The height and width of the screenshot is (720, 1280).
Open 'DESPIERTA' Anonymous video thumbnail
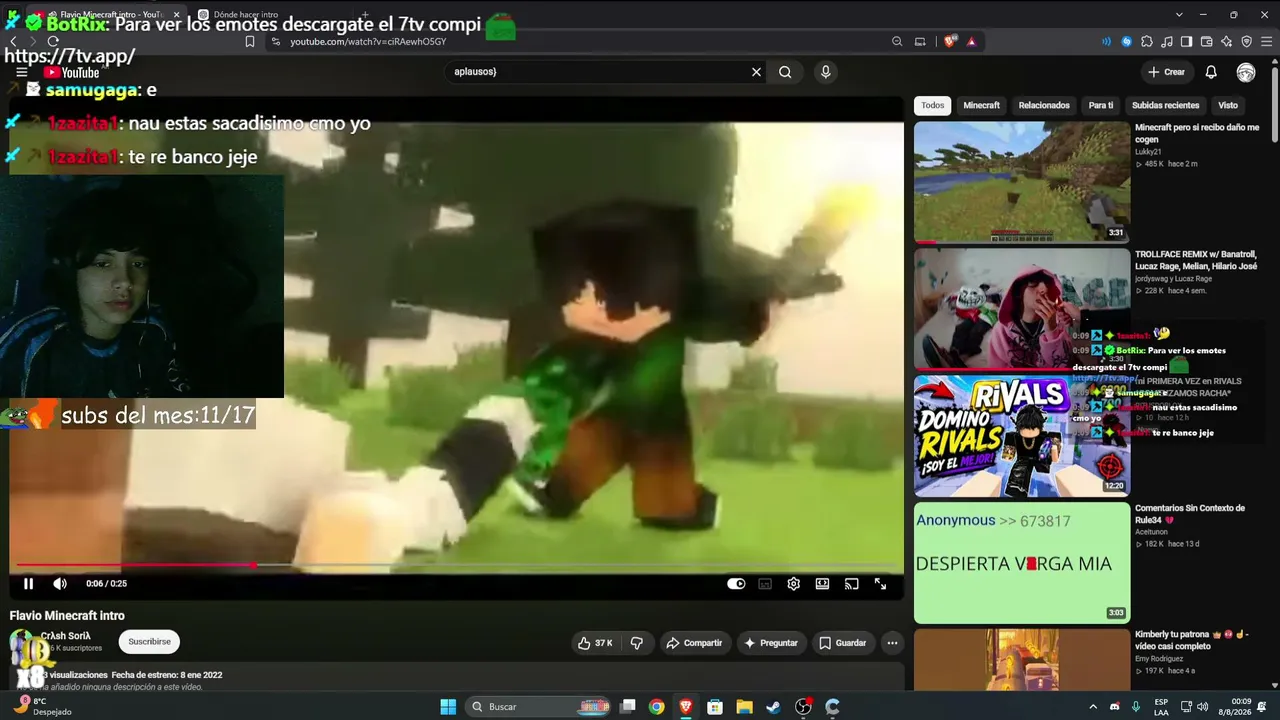(x=1022, y=563)
